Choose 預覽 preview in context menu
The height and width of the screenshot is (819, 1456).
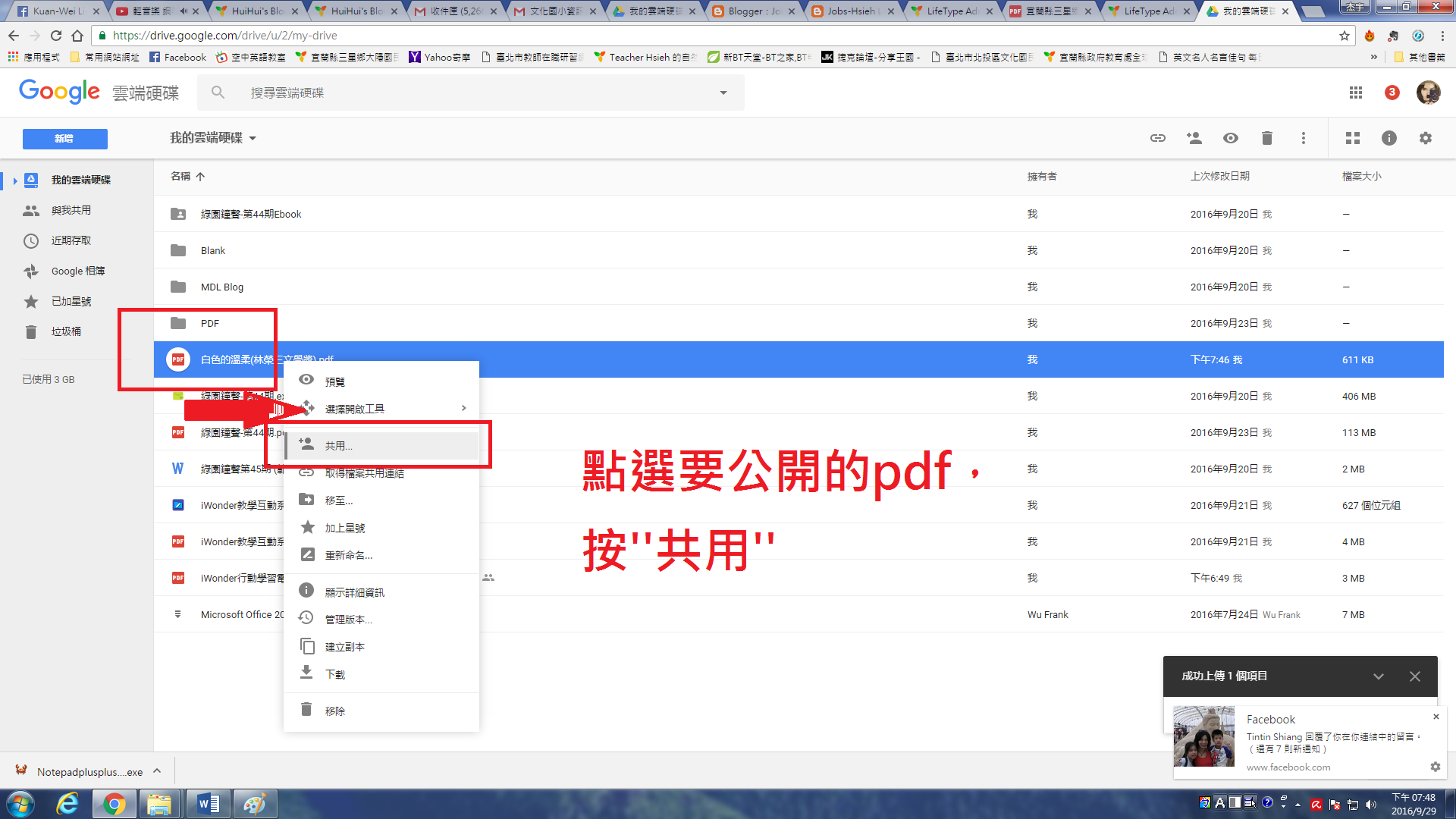381,381
